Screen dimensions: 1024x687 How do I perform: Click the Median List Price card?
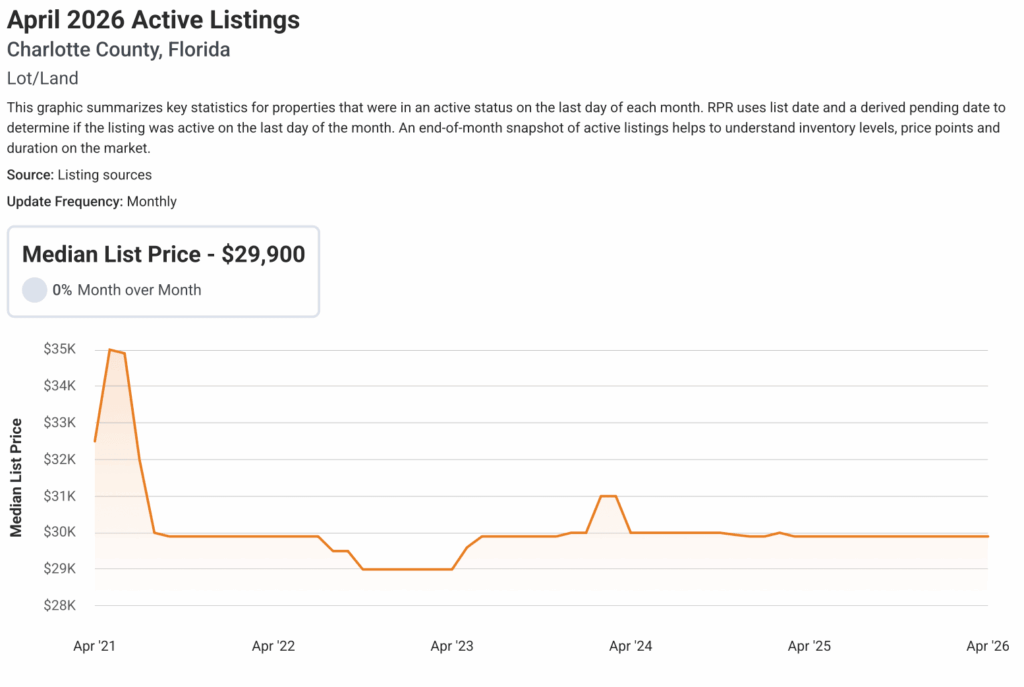click(x=163, y=272)
